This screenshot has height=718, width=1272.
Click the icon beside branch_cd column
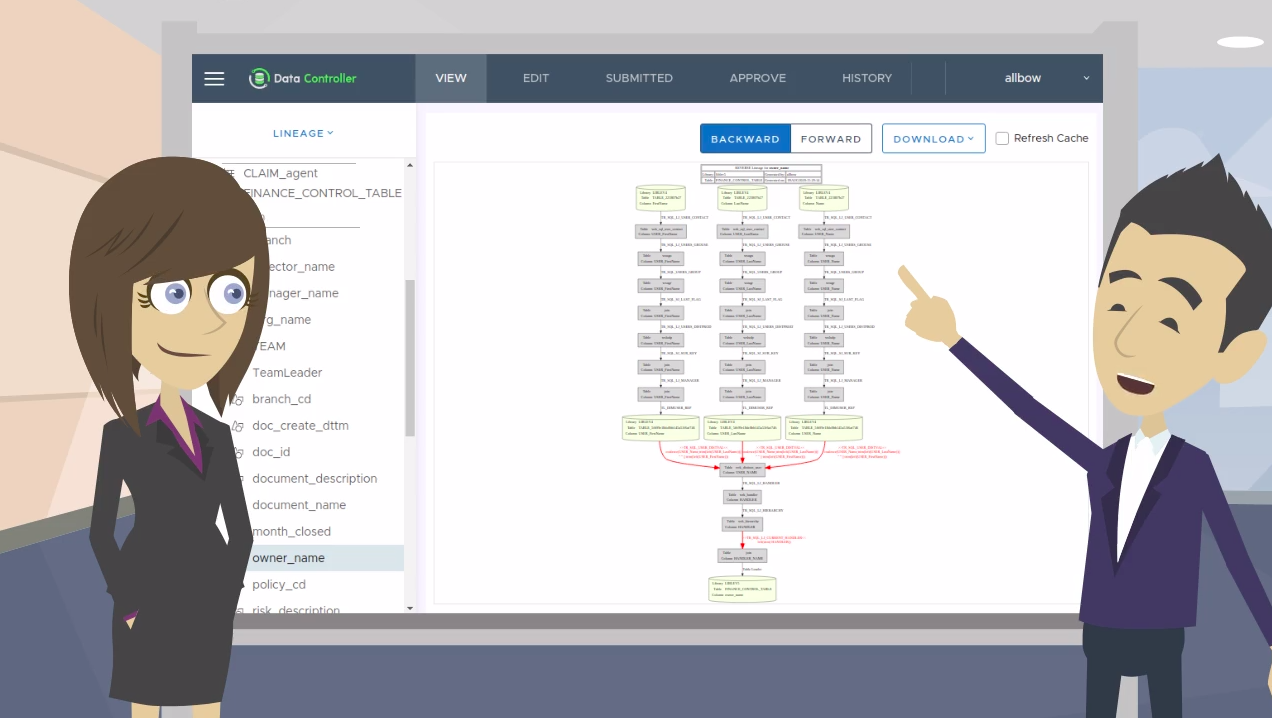(x=238, y=399)
